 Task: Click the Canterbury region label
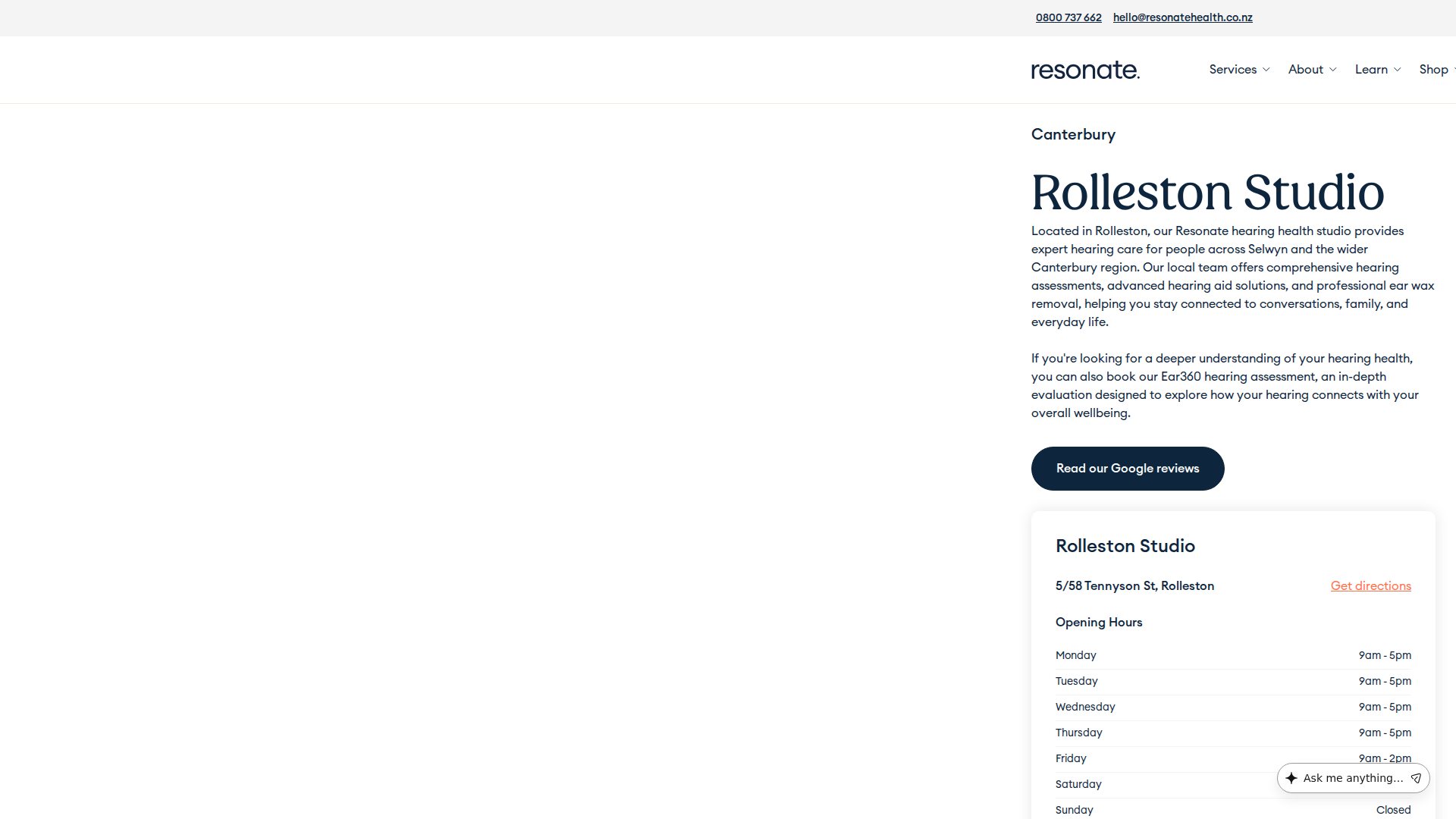pyautogui.click(x=1073, y=134)
